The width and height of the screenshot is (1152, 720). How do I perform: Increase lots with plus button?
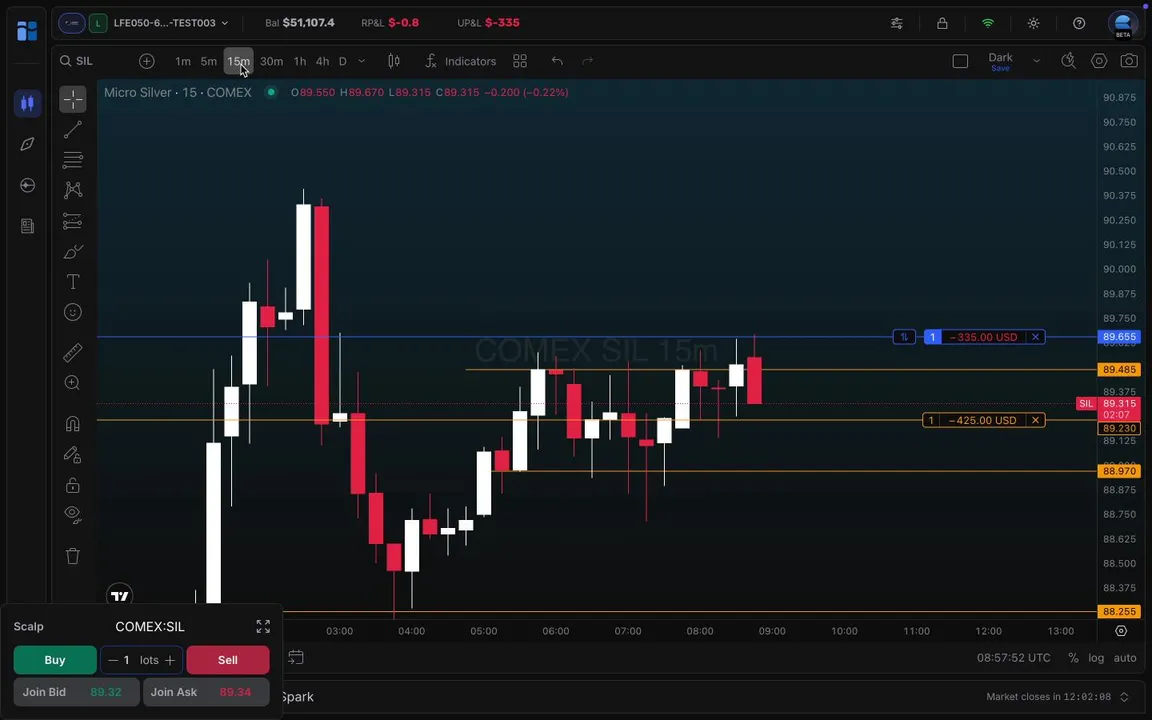tap(170, 660)
